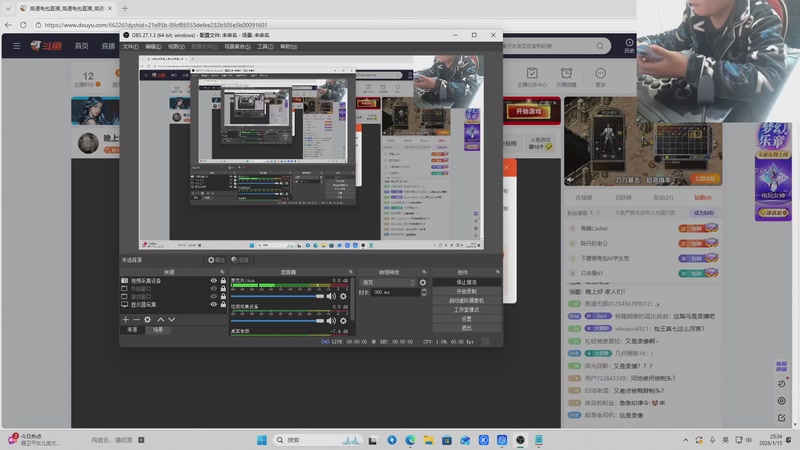Viewport: 800px width, 450px height.
Task: Open OBS 工具(T) menu
Action: click(265, 46)
